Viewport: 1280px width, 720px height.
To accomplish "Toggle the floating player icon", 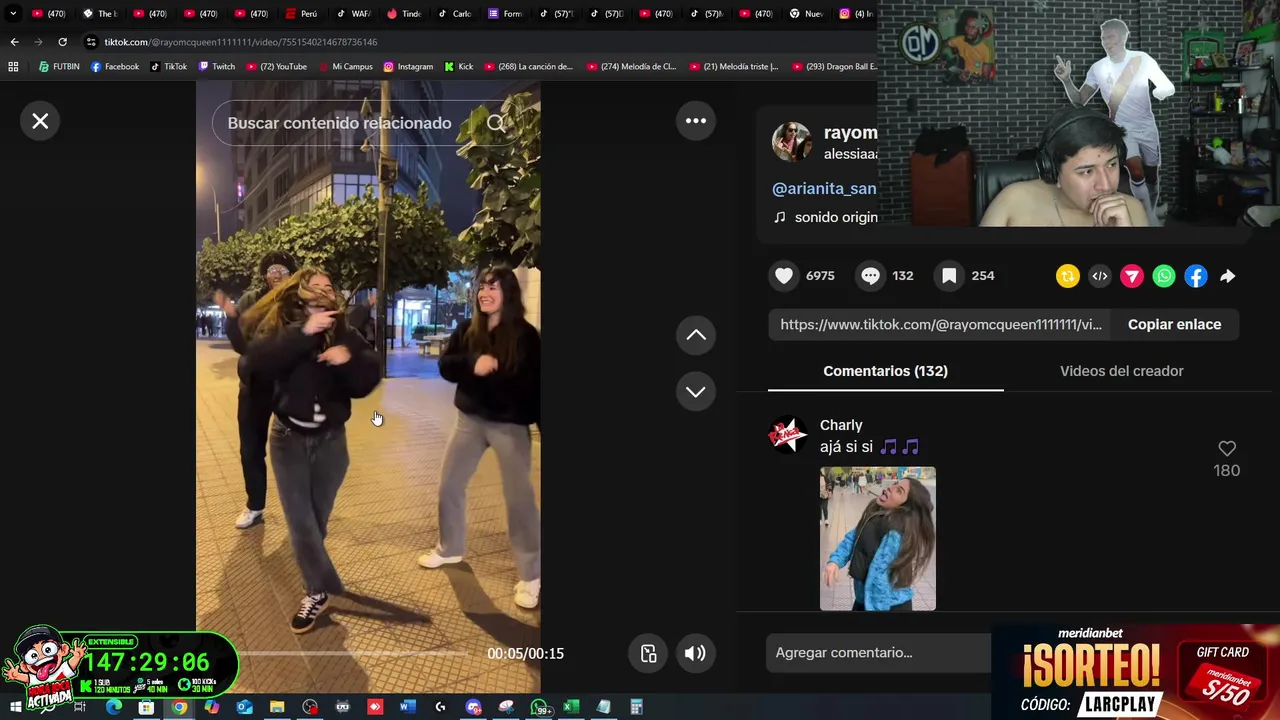I will 649,654.
